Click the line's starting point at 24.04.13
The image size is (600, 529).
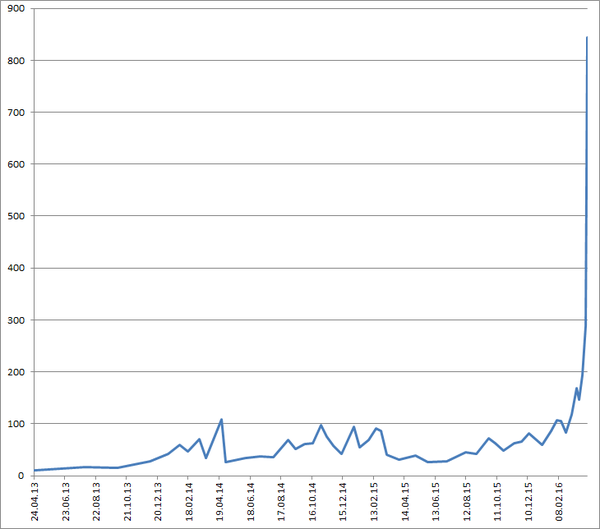coord(35,470)
